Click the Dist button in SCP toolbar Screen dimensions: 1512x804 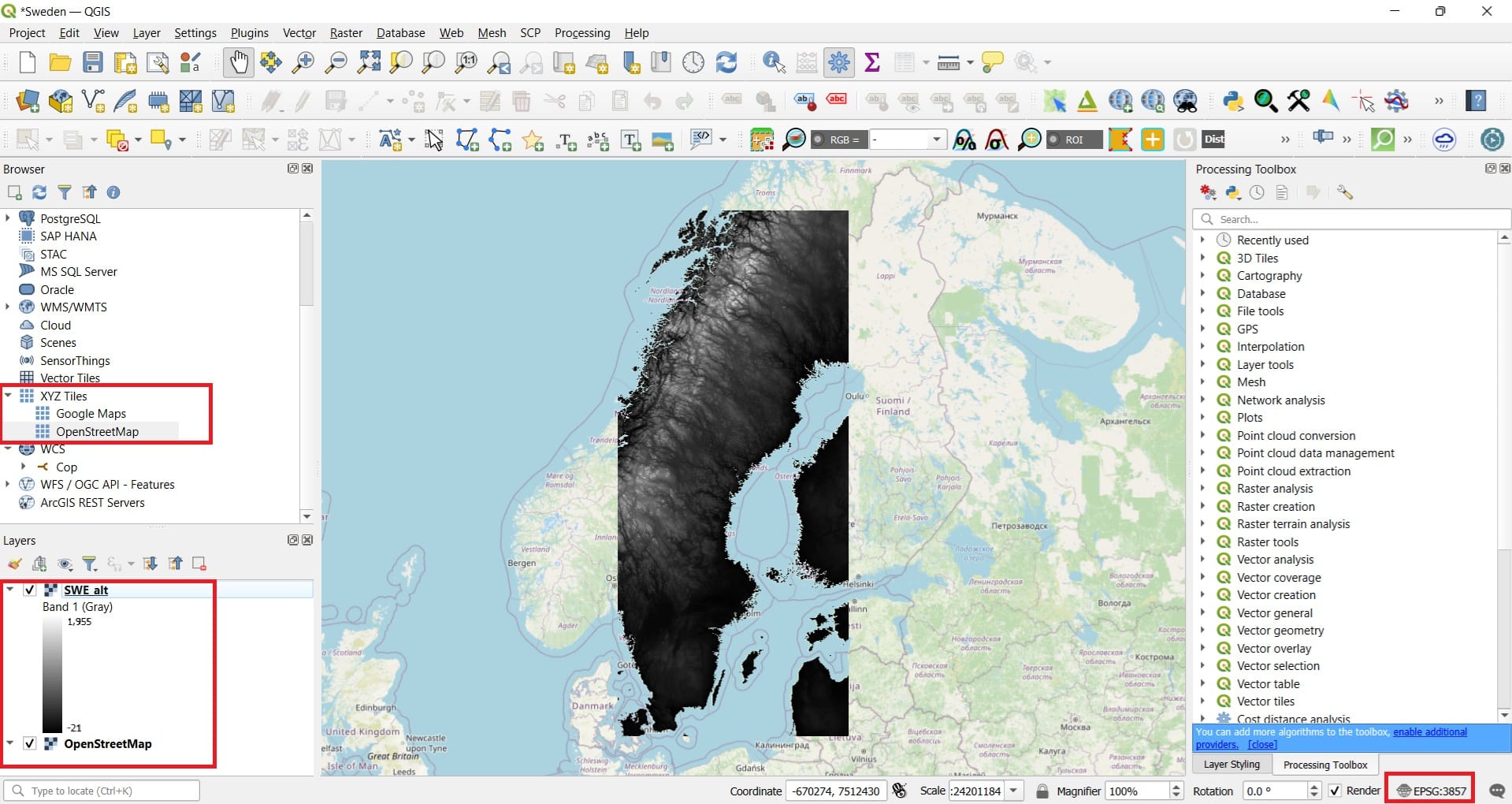[1214, 140]
